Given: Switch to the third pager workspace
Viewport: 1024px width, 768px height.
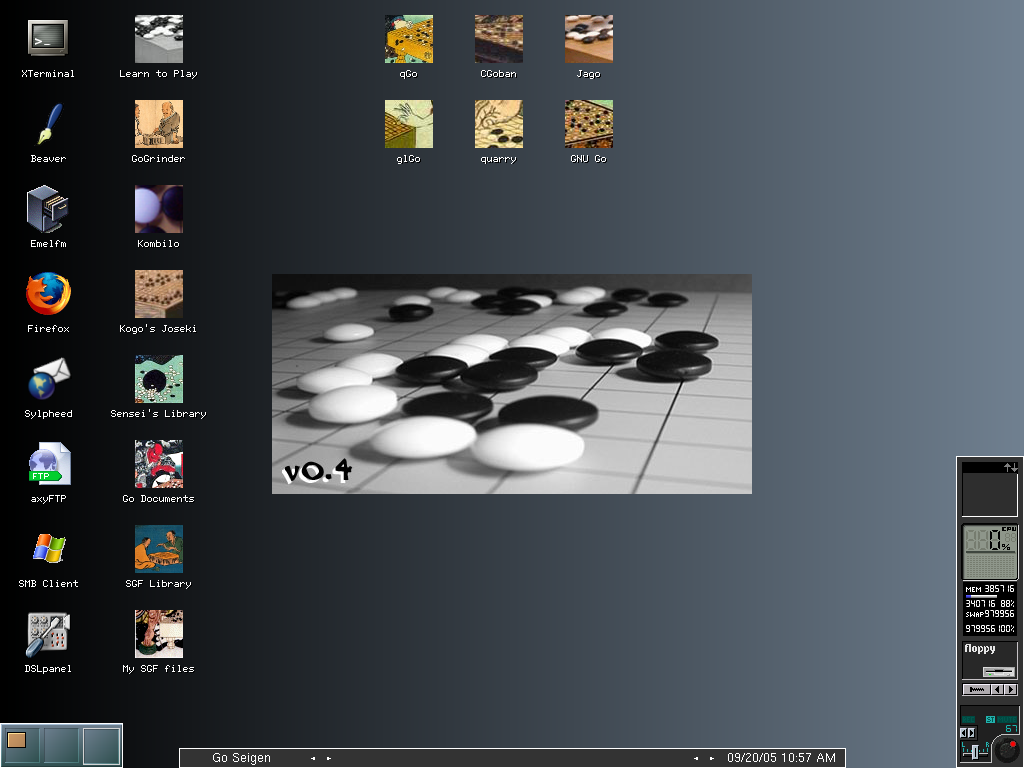Looking at the screenshot, I should click(x=101, y=745).
